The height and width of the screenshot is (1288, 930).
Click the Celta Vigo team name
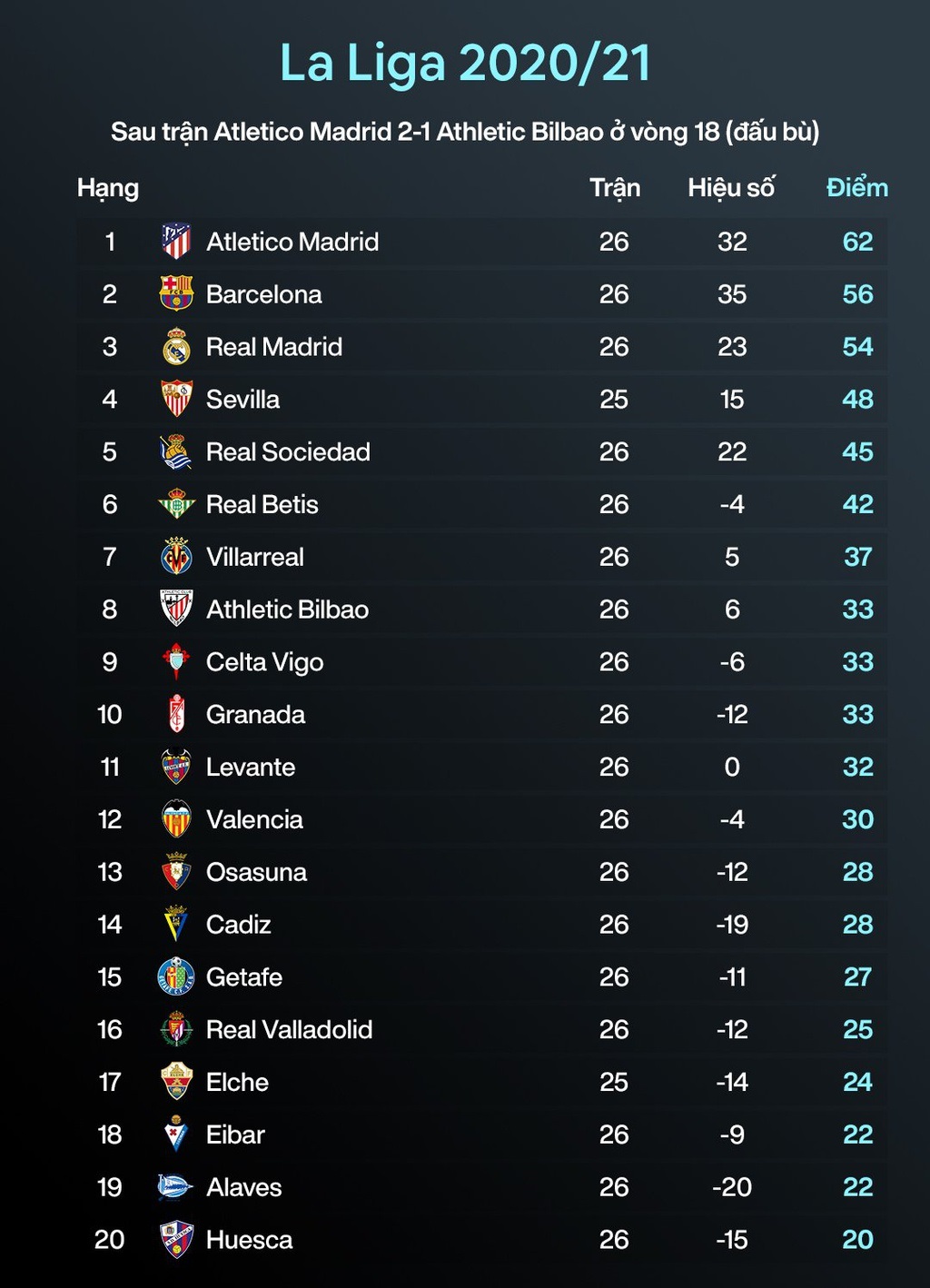264,662
